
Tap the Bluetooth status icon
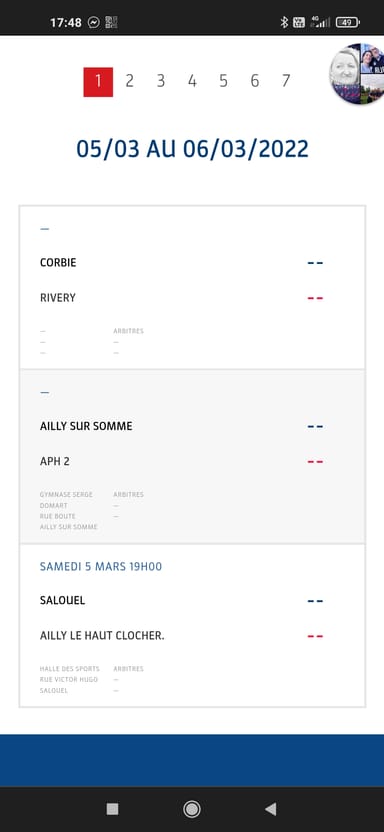[x=284, y=22]
